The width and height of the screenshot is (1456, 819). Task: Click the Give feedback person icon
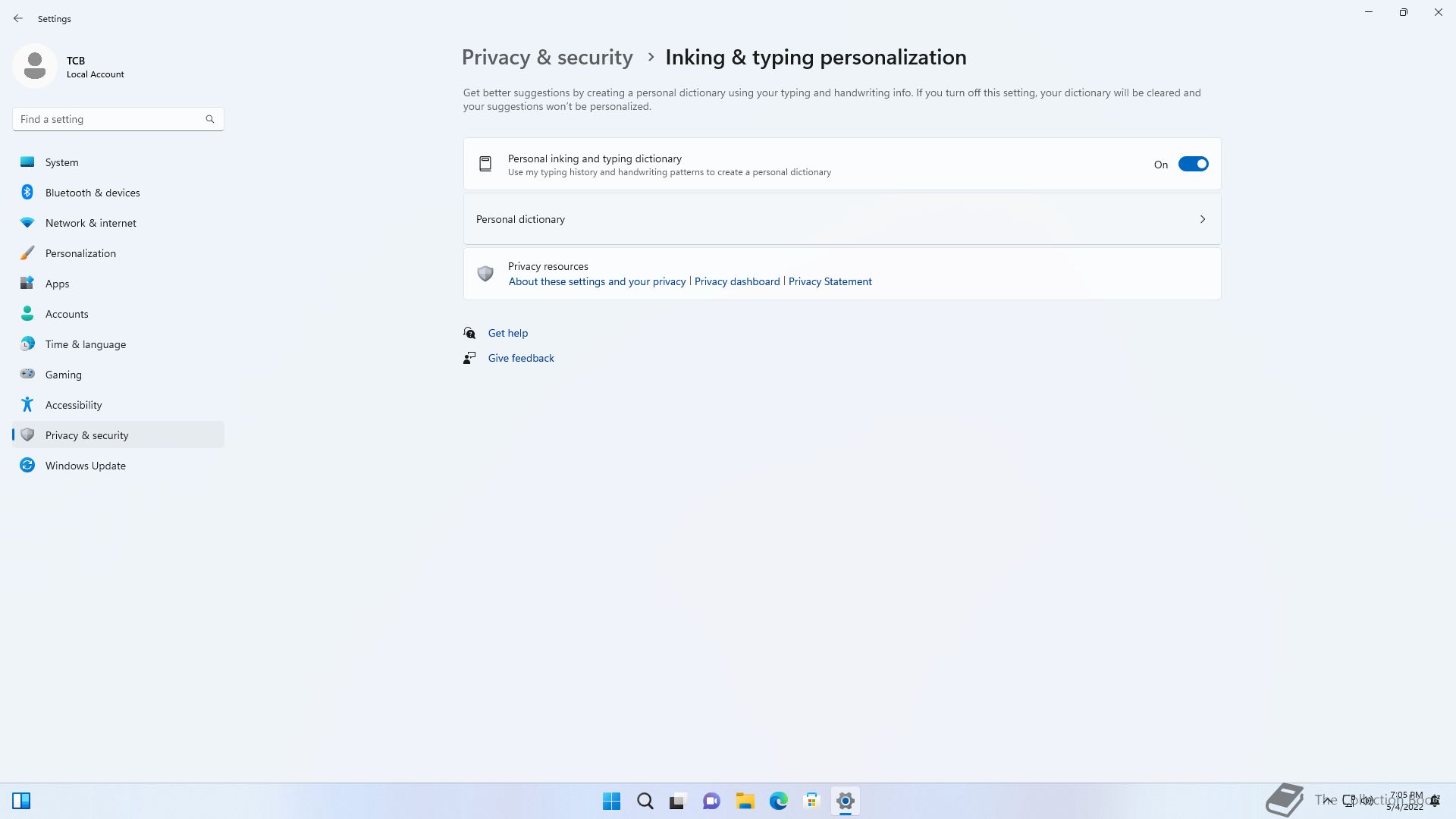[x=469, y=358]
